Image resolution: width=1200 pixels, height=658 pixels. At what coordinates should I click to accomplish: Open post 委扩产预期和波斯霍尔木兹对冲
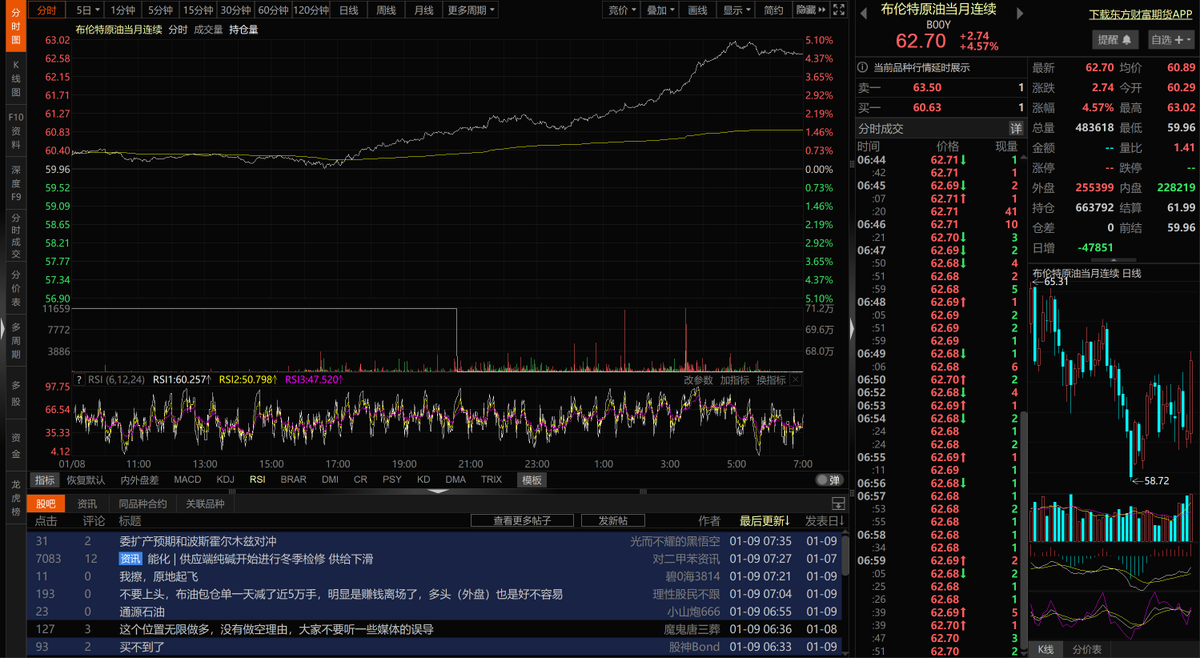[x=197, y=541]
